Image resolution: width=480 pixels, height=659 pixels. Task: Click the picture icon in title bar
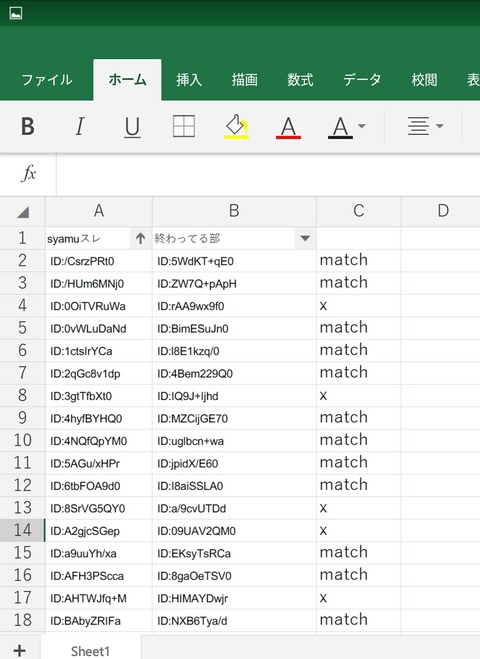[16, 13]
